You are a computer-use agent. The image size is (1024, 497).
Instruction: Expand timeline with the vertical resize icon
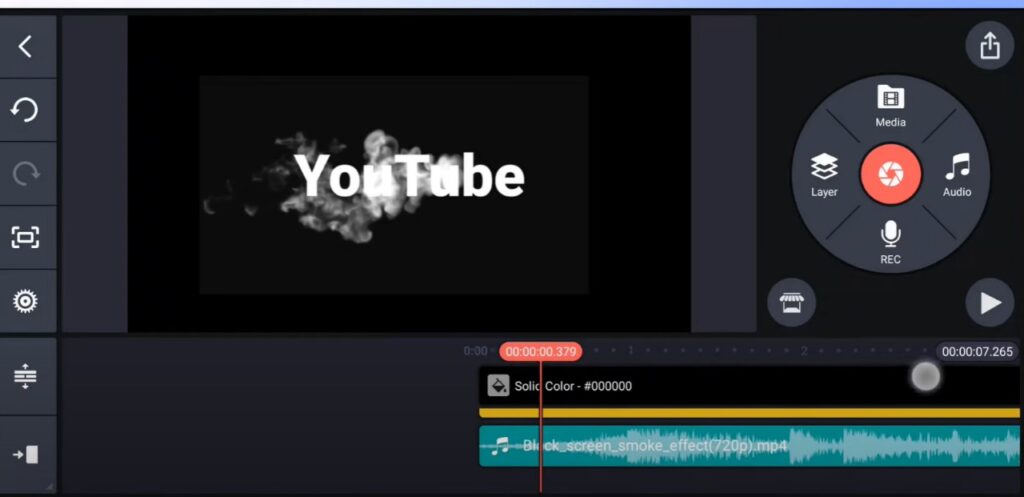click(x=25, y=377)
